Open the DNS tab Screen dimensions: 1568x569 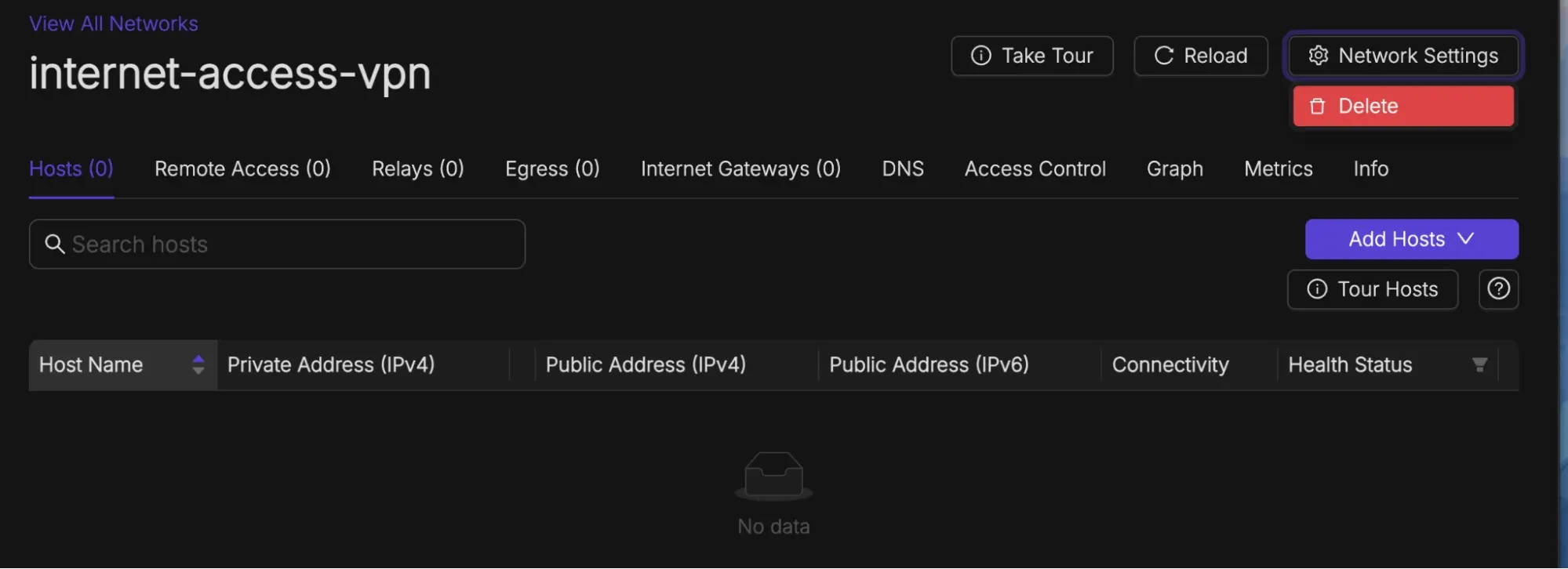902,169
